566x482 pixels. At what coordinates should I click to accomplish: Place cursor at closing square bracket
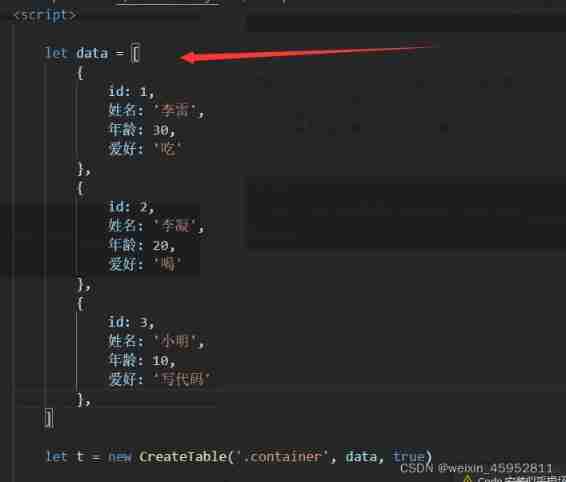point(49,418)
